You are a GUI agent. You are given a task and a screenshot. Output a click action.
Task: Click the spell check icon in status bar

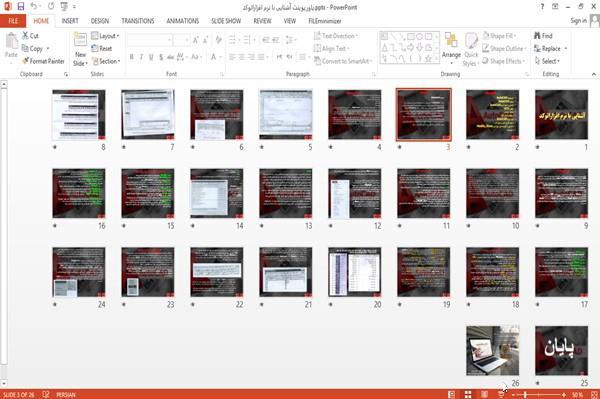tap(46, 394)
